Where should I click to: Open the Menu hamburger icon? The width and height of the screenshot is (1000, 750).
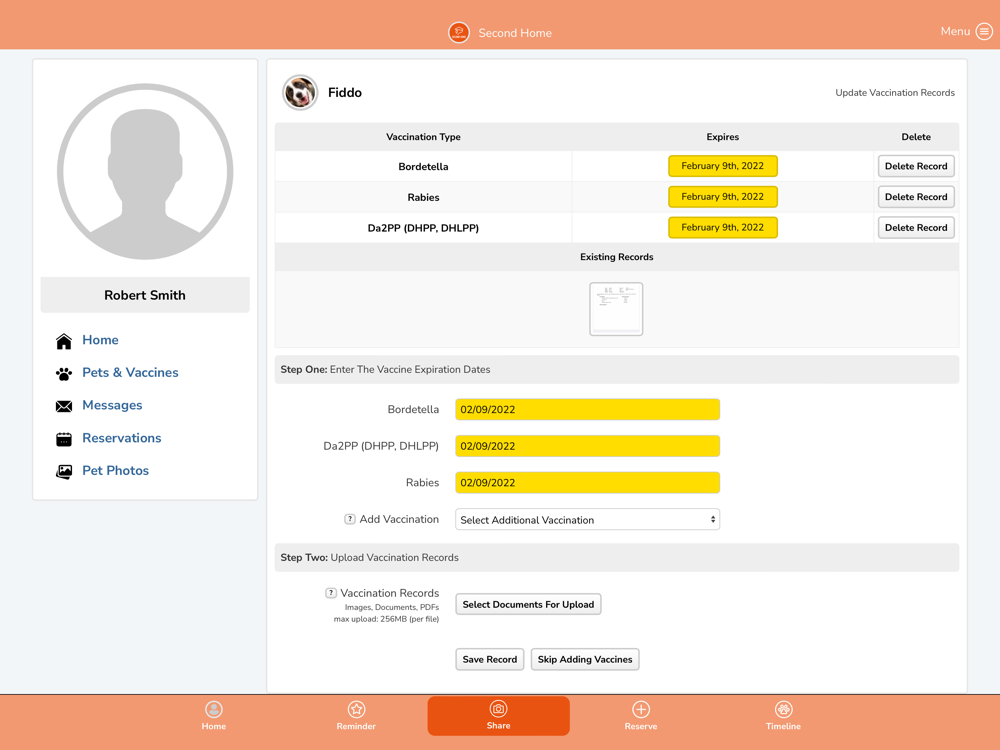(984, 31)
